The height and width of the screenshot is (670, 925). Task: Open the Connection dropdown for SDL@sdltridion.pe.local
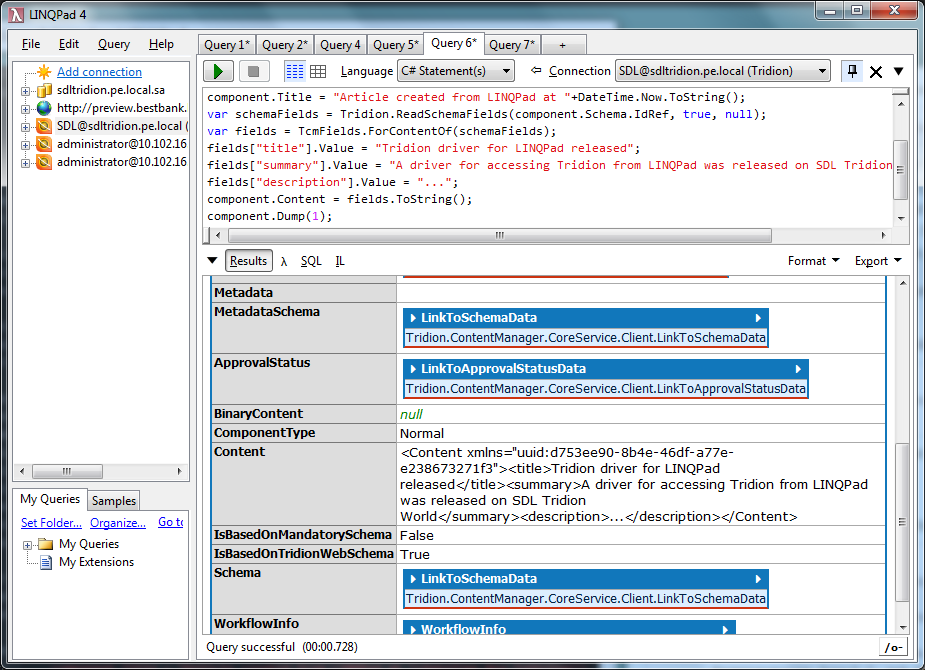722,71
